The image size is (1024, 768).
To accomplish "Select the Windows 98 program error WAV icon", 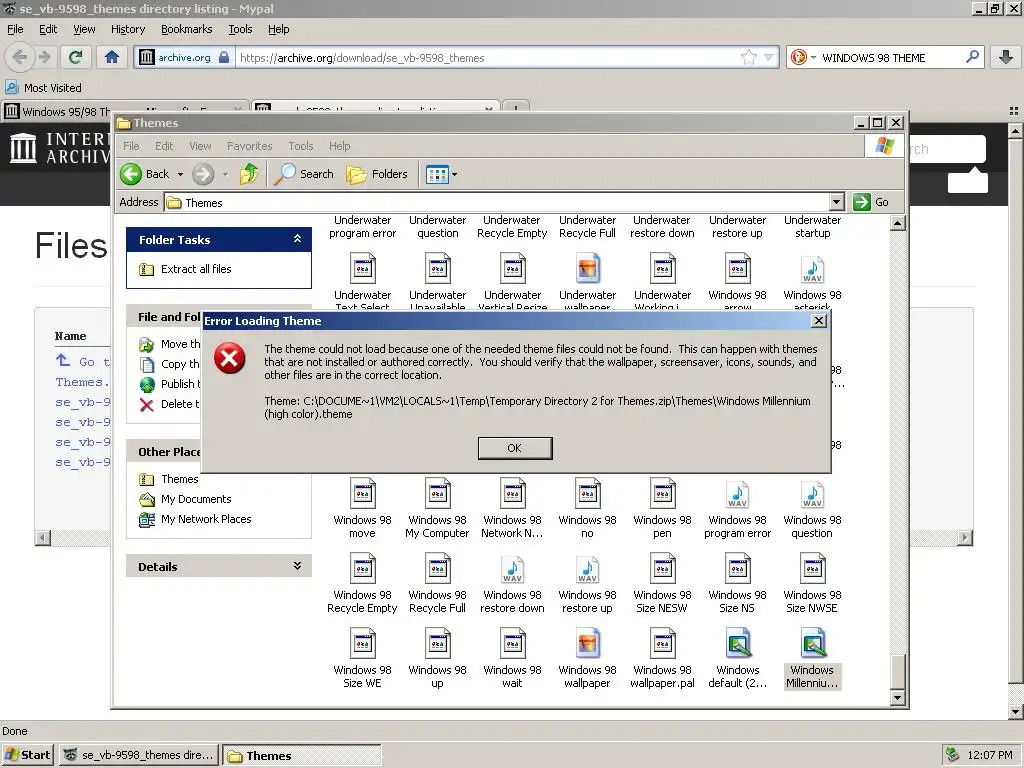I will (737, 494).
